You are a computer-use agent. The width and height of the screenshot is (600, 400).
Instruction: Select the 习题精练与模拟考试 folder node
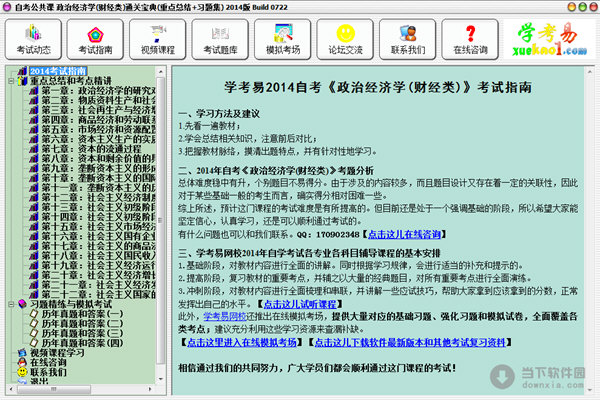coord(70,304)
